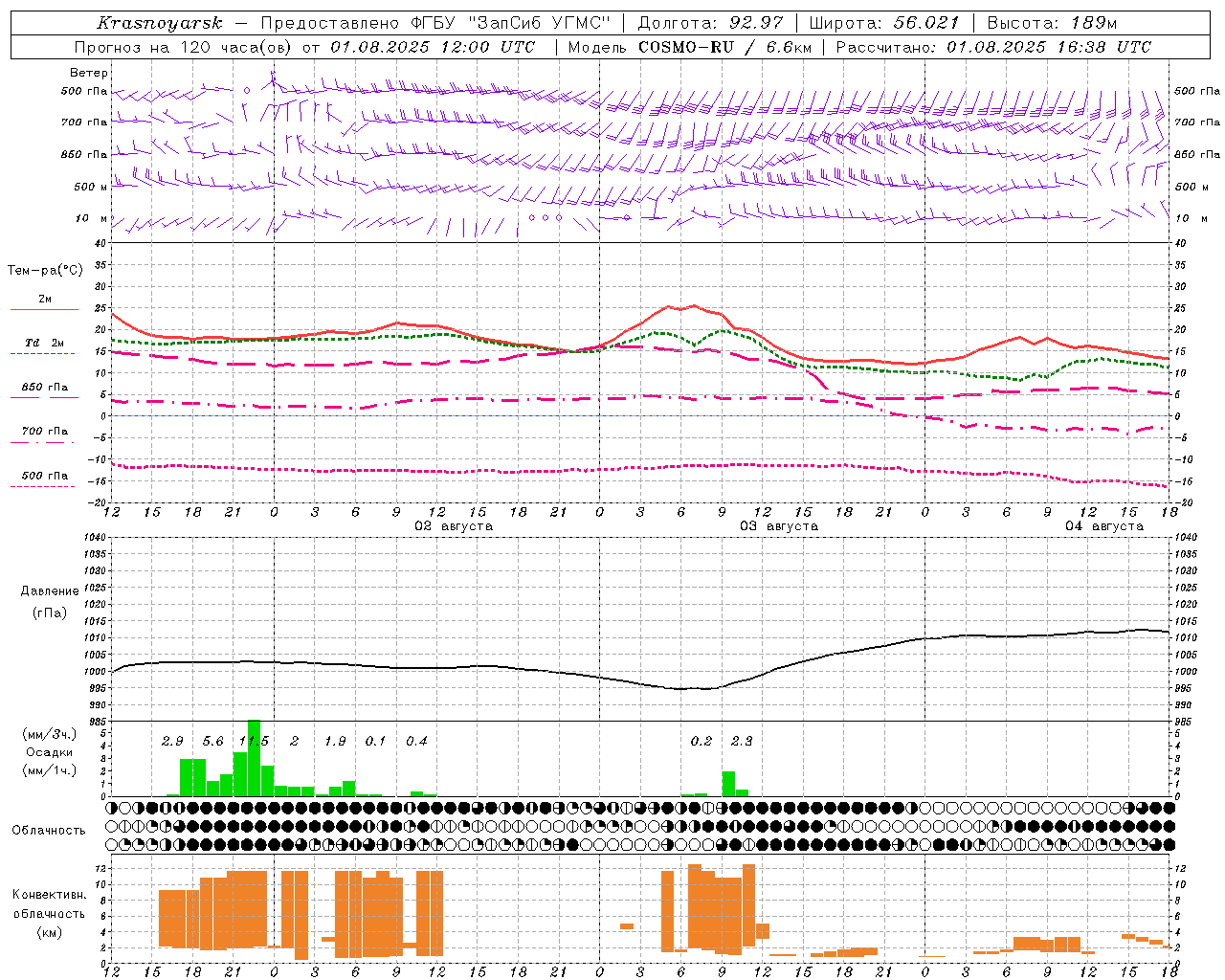Image resolution: width=1225 pixels, height=980 pixels.
Task: Click the 'Td 2м' dew point legend entry
Action: tap(45, 343)
